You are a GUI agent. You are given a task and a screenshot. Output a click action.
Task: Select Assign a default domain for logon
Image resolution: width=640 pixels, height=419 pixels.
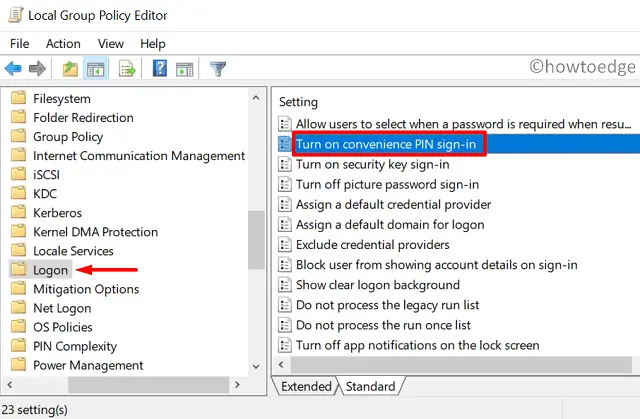(x=390, y=224)
